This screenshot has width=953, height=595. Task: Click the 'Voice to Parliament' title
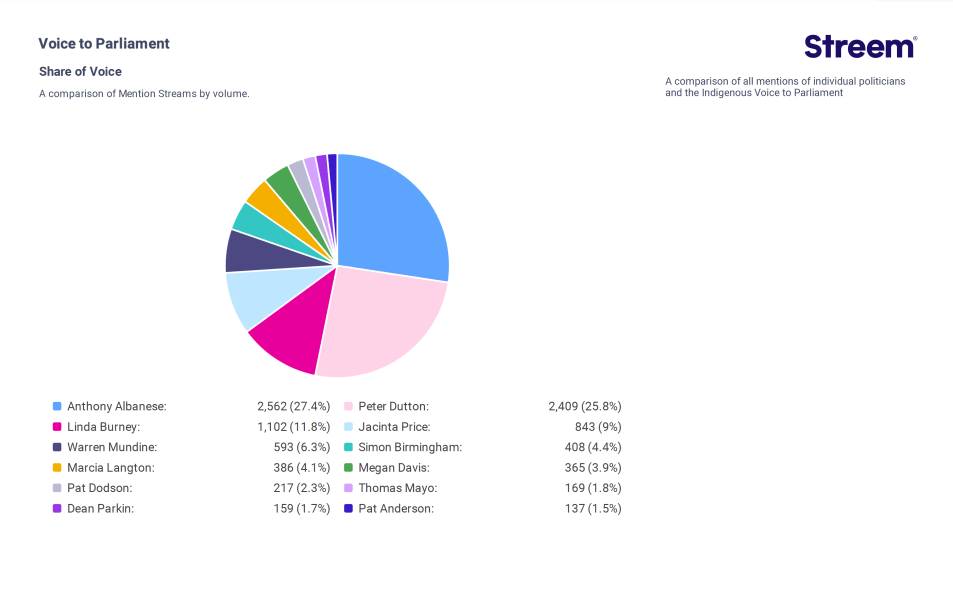click(x=104, y=44)
